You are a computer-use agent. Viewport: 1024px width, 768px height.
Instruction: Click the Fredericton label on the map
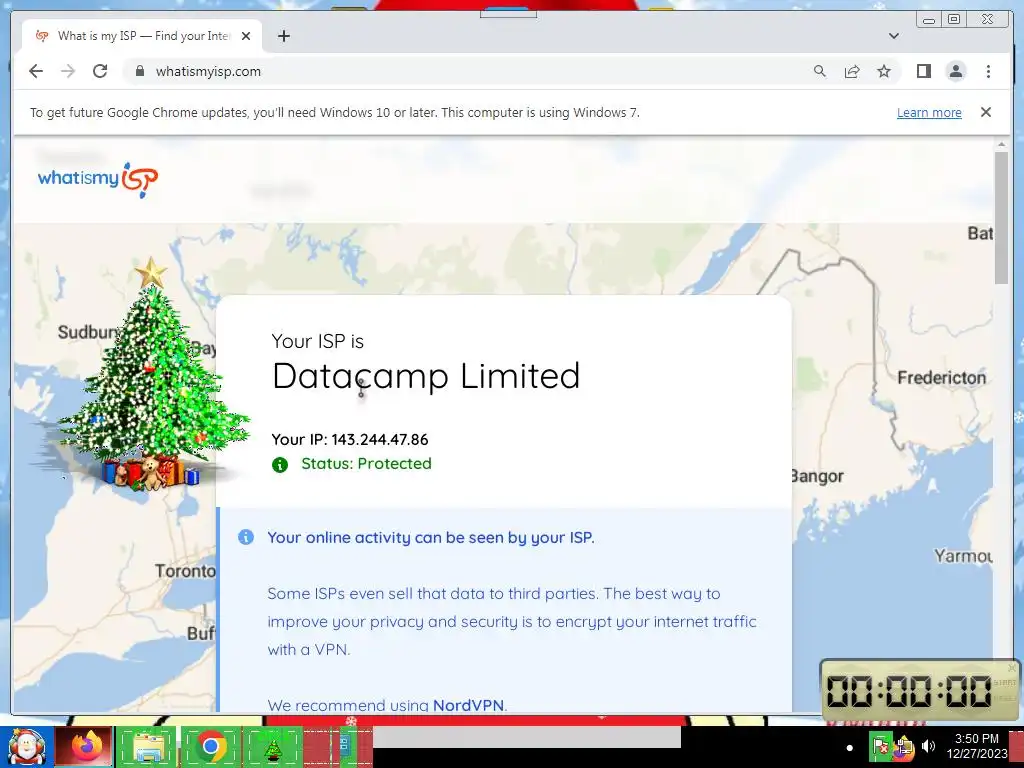(942, 377)
